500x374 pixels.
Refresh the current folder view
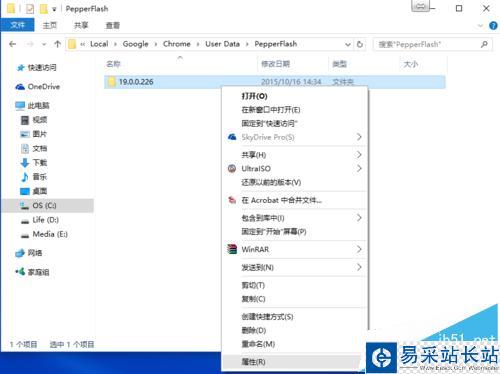click(360, 44)
